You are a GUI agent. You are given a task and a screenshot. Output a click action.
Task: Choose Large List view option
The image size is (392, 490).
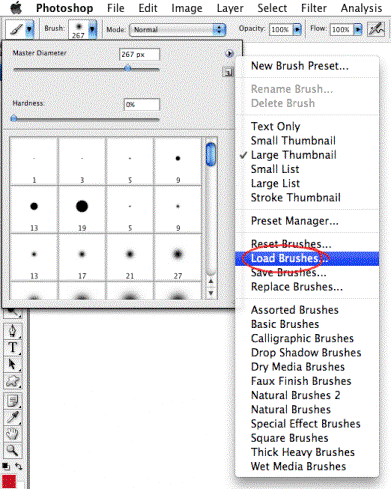point(307,183)
